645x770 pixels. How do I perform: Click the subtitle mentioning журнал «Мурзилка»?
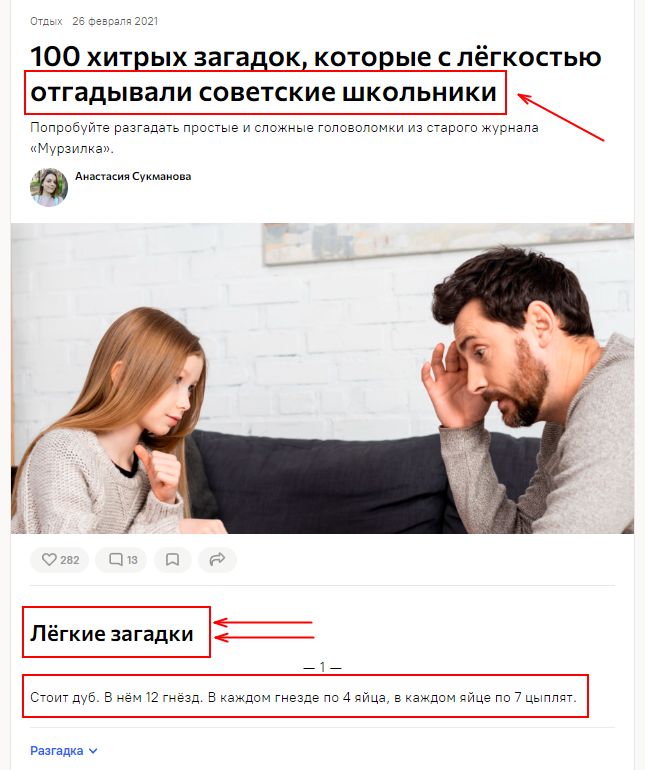[284, 138]
